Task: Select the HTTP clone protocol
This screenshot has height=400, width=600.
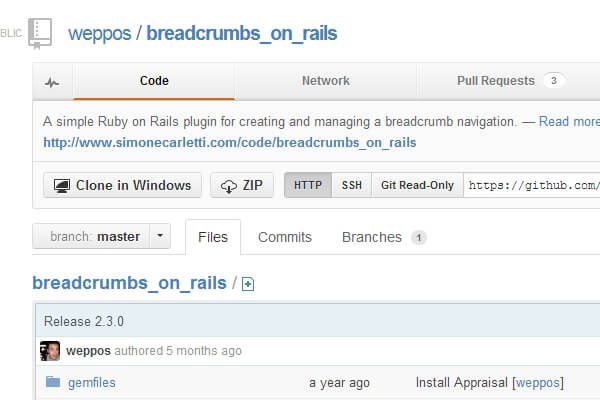Action: [x=308, y=185]
